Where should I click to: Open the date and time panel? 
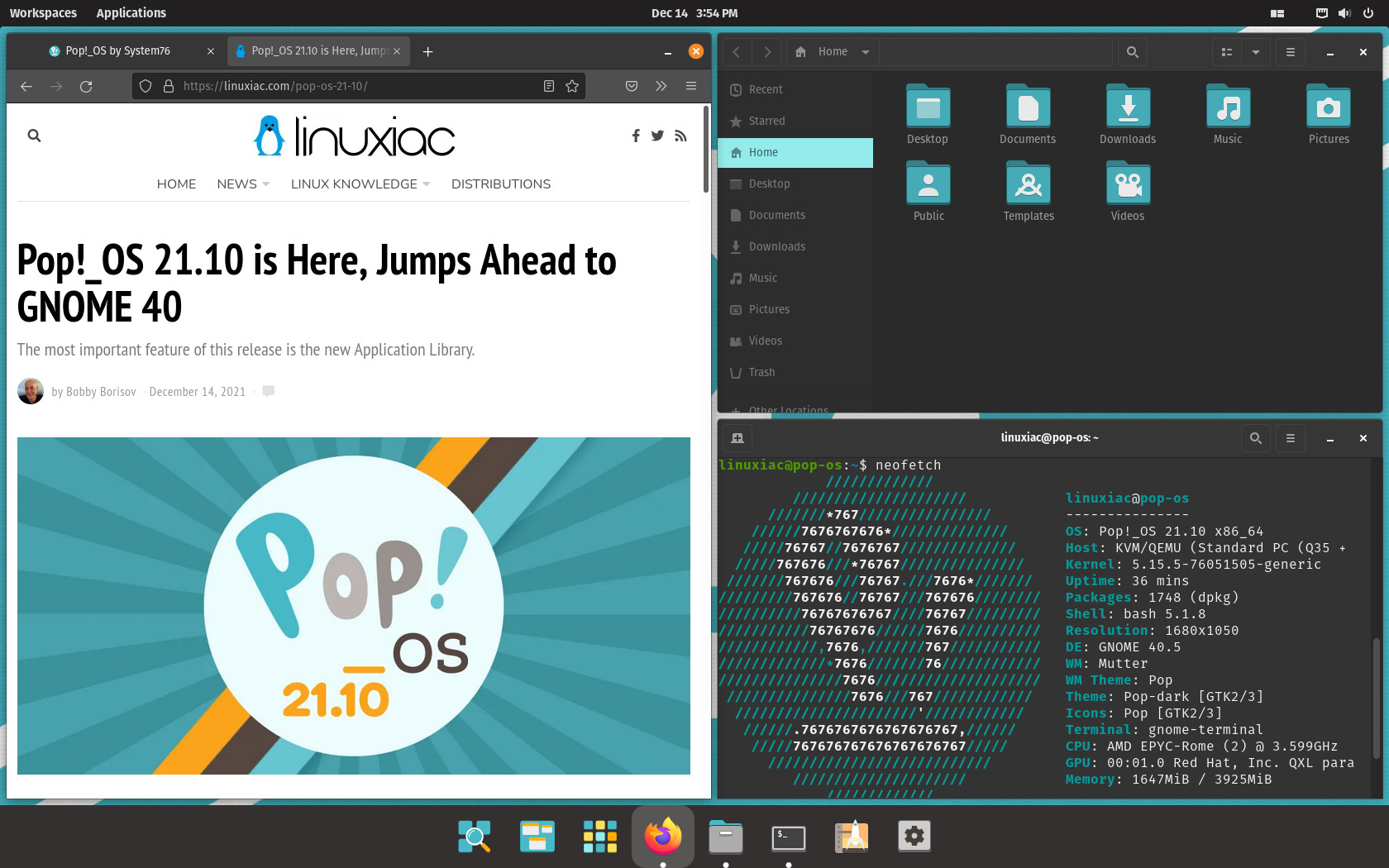tap(694, 13)
